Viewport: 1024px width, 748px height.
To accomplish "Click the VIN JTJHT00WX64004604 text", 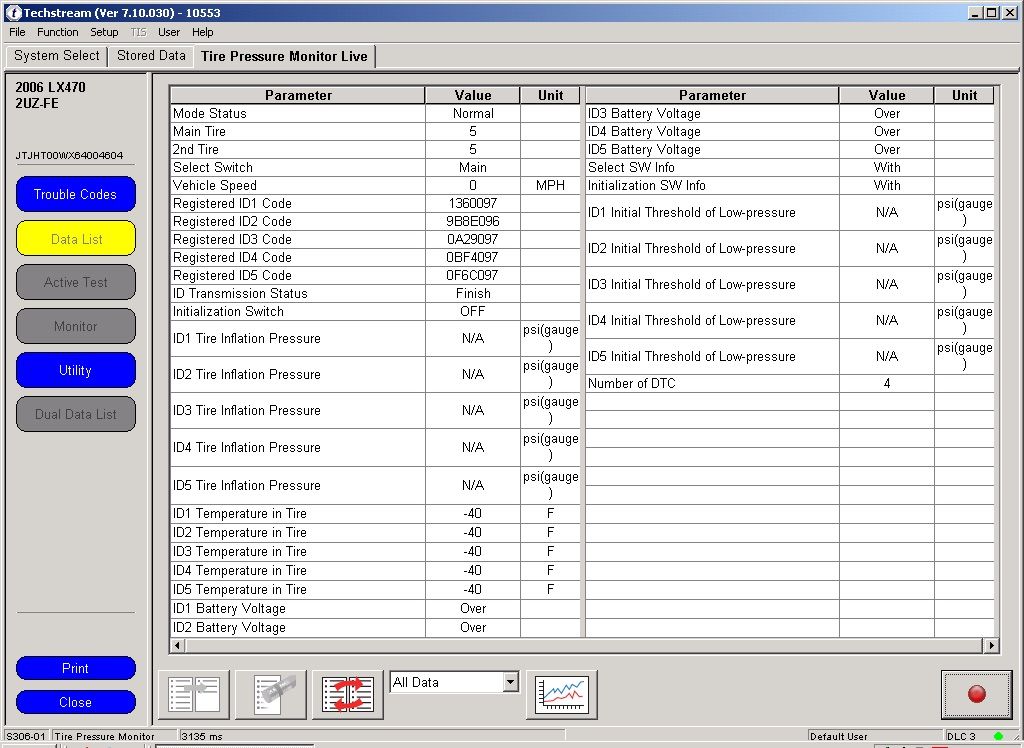I will (x=69, y=155).
